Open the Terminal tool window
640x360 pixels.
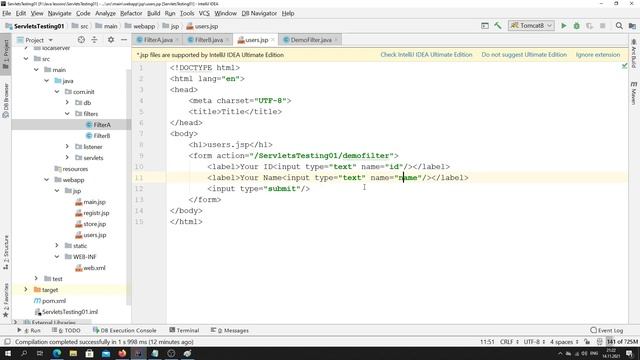[x=184, y=330]
